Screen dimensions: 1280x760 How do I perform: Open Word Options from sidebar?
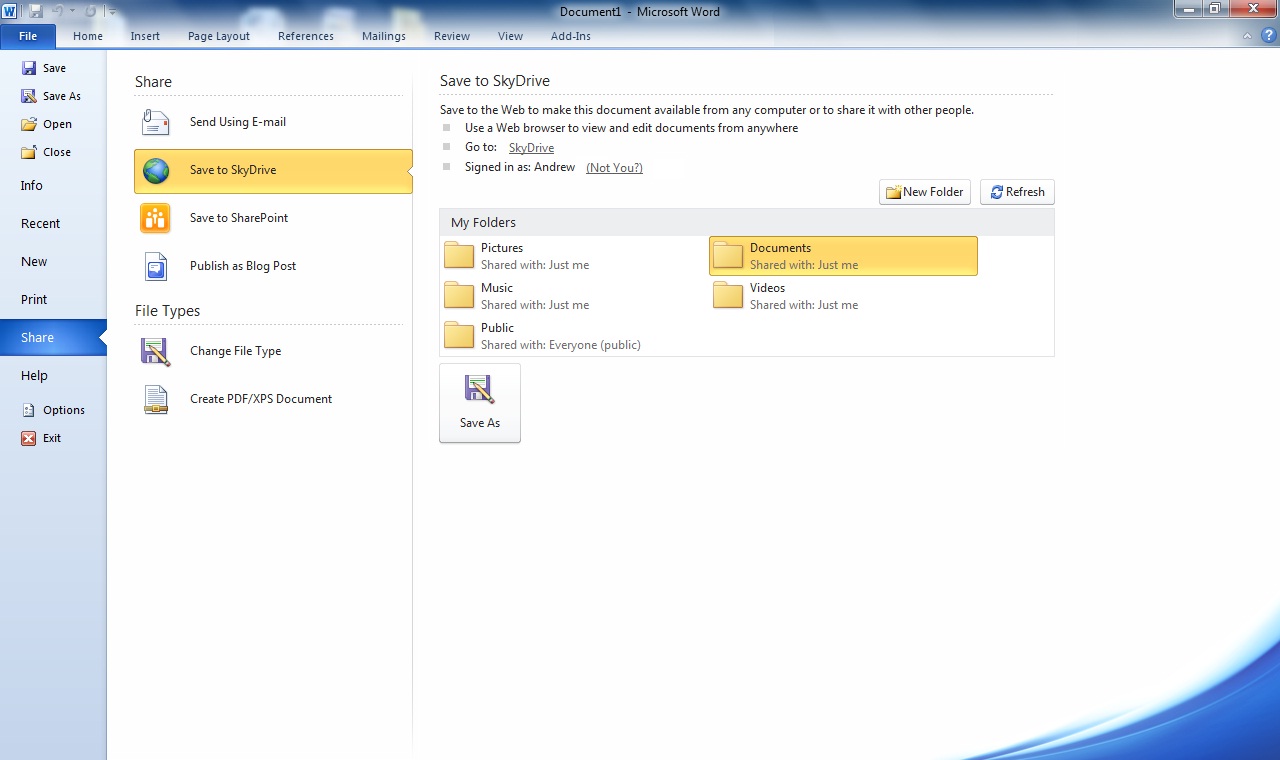pos(54,410)
